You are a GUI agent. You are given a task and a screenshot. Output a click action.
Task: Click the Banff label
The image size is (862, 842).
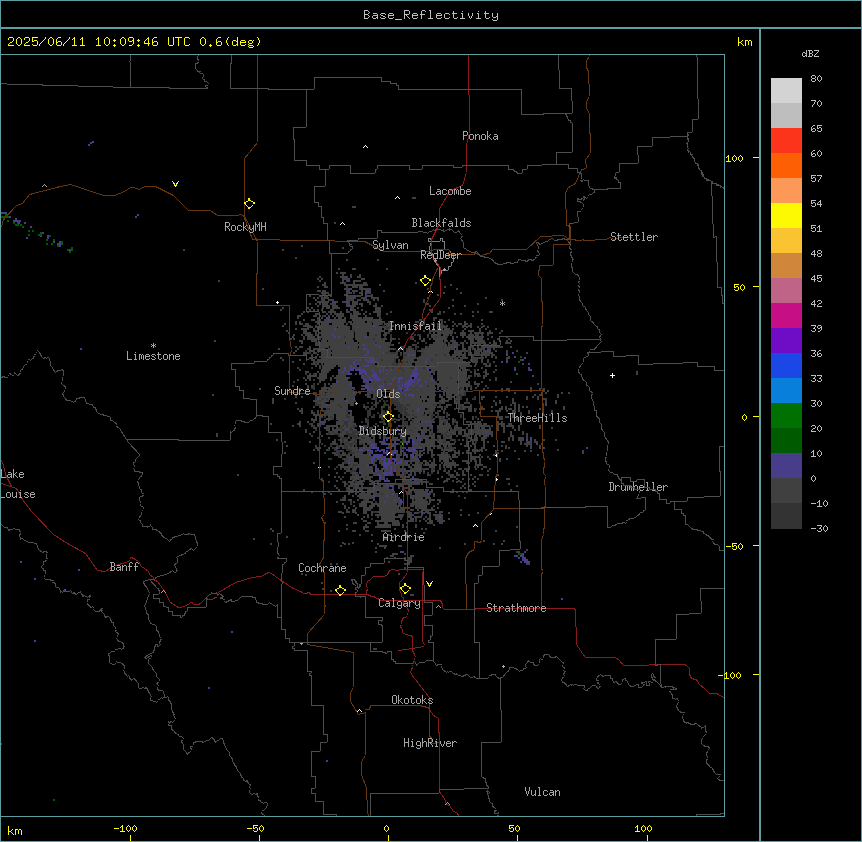pyautogui.click(x=124, y=567)
